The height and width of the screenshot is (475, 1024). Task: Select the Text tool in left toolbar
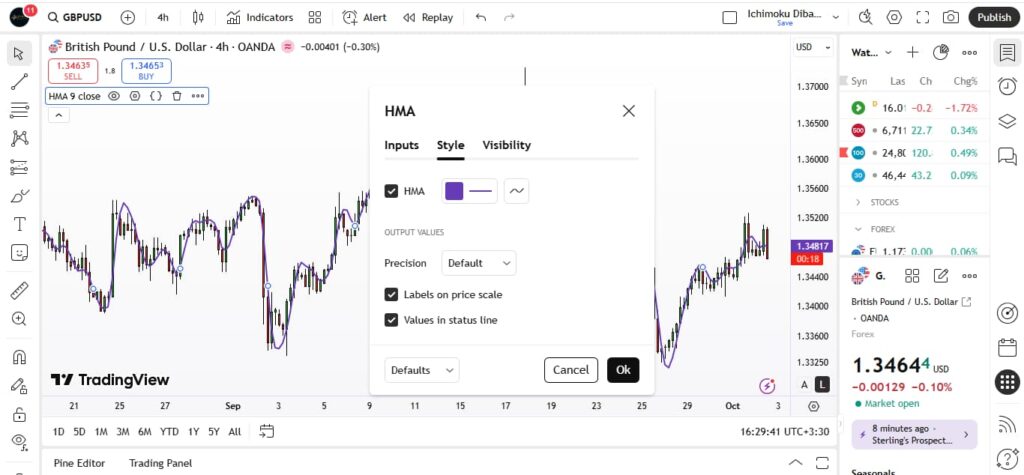pos(18,224)
